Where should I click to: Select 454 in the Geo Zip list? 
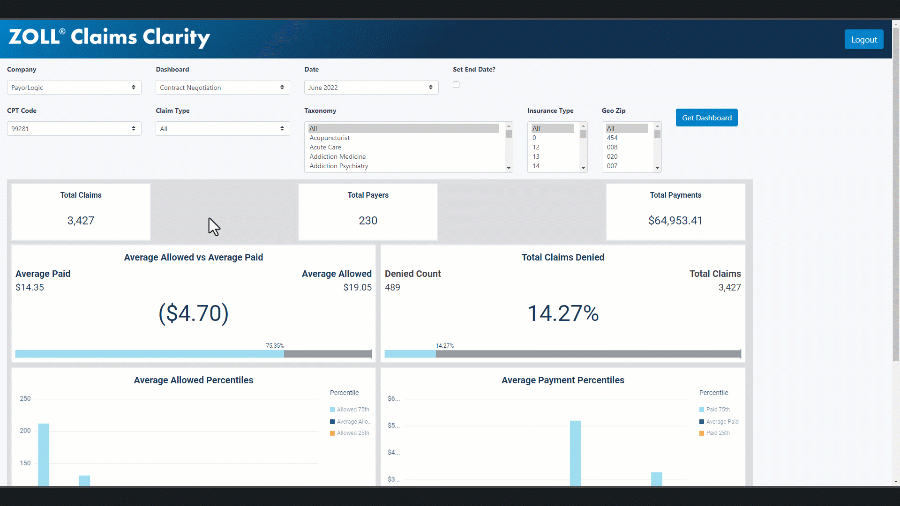click(x=627, y=138)
